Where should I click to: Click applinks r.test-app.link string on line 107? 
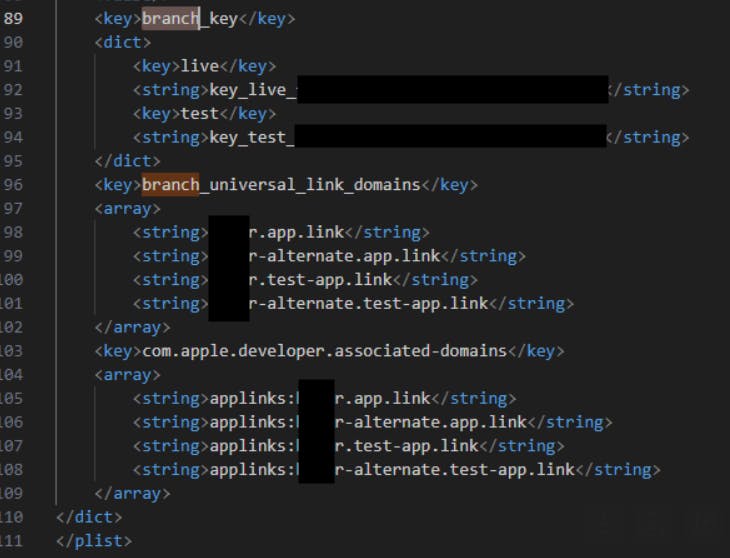[x=345, y=446]
